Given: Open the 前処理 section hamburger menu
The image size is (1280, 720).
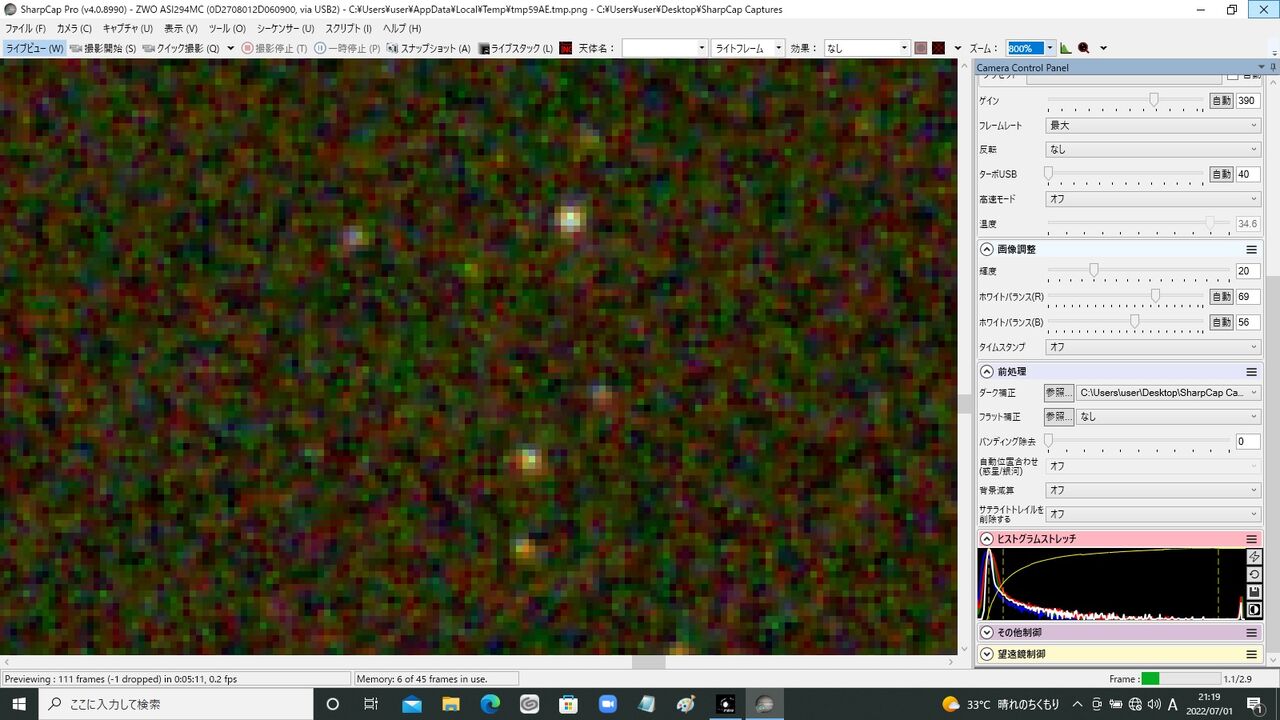Looking at the screenshot, I should tap(1251, 372).
